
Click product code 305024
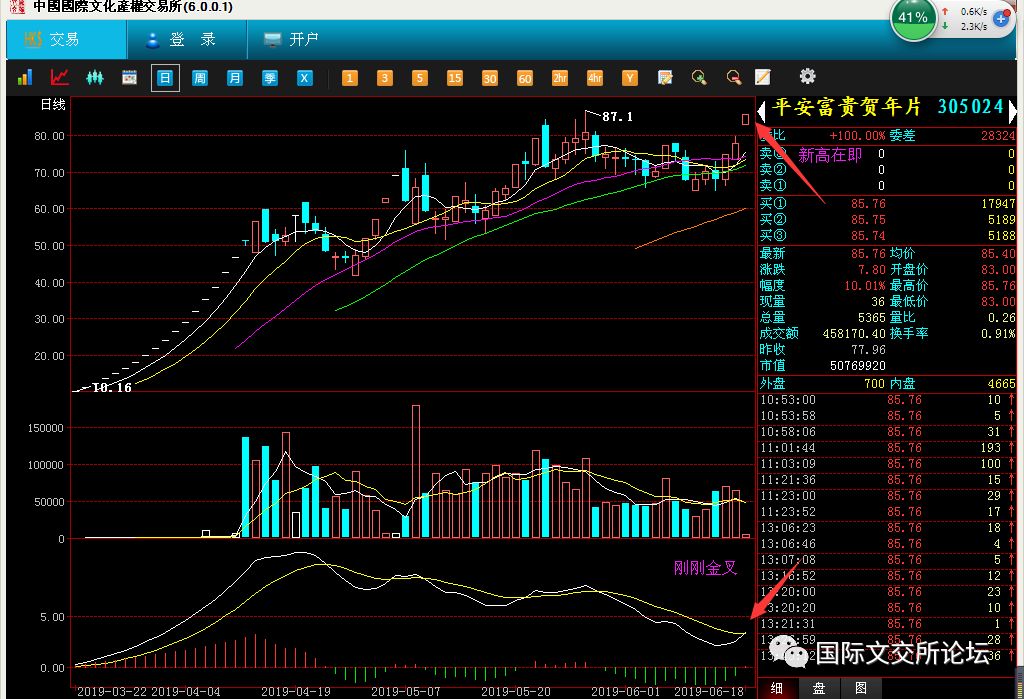[x=970, y=107]
